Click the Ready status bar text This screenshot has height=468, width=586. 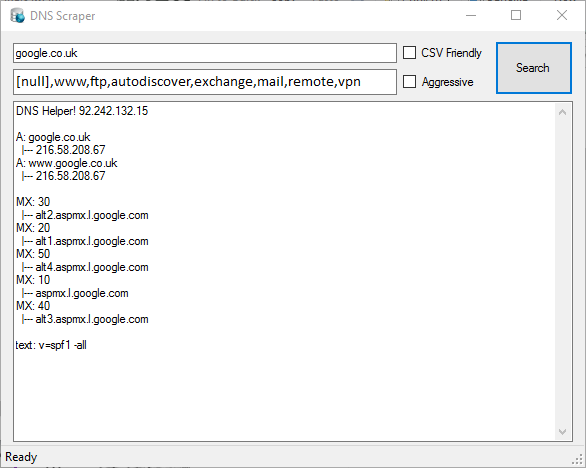click(x=21, y=457)
